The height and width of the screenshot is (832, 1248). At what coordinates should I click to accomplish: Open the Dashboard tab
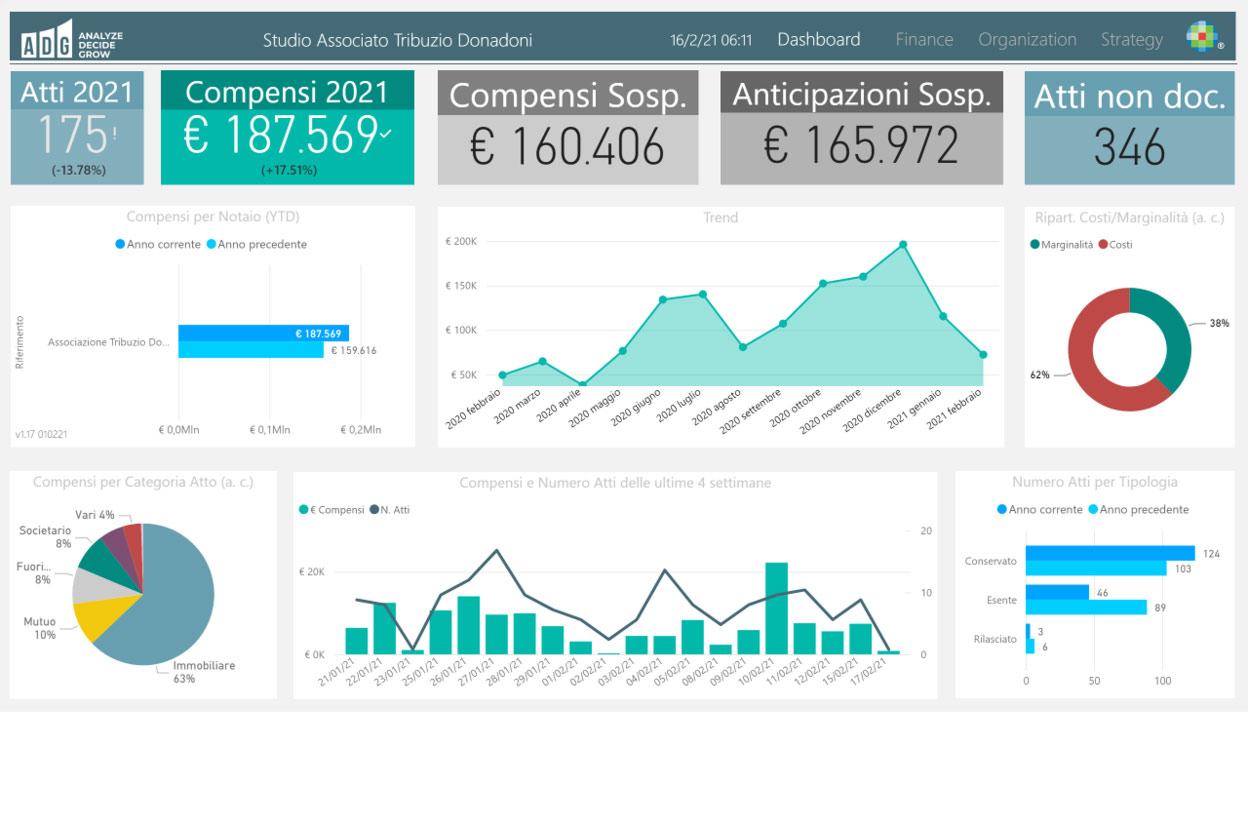[x=818, y=40]
